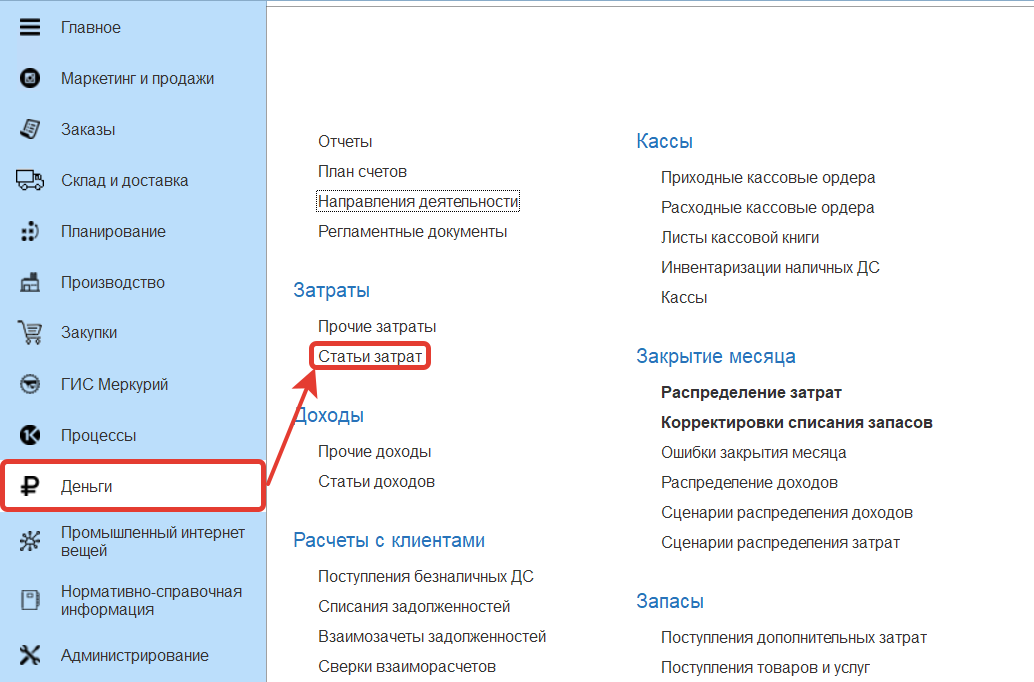This screenshot has height=682, width=1034.
Task: Open Приходные кассовые ордера
Action: click(768, 177)
